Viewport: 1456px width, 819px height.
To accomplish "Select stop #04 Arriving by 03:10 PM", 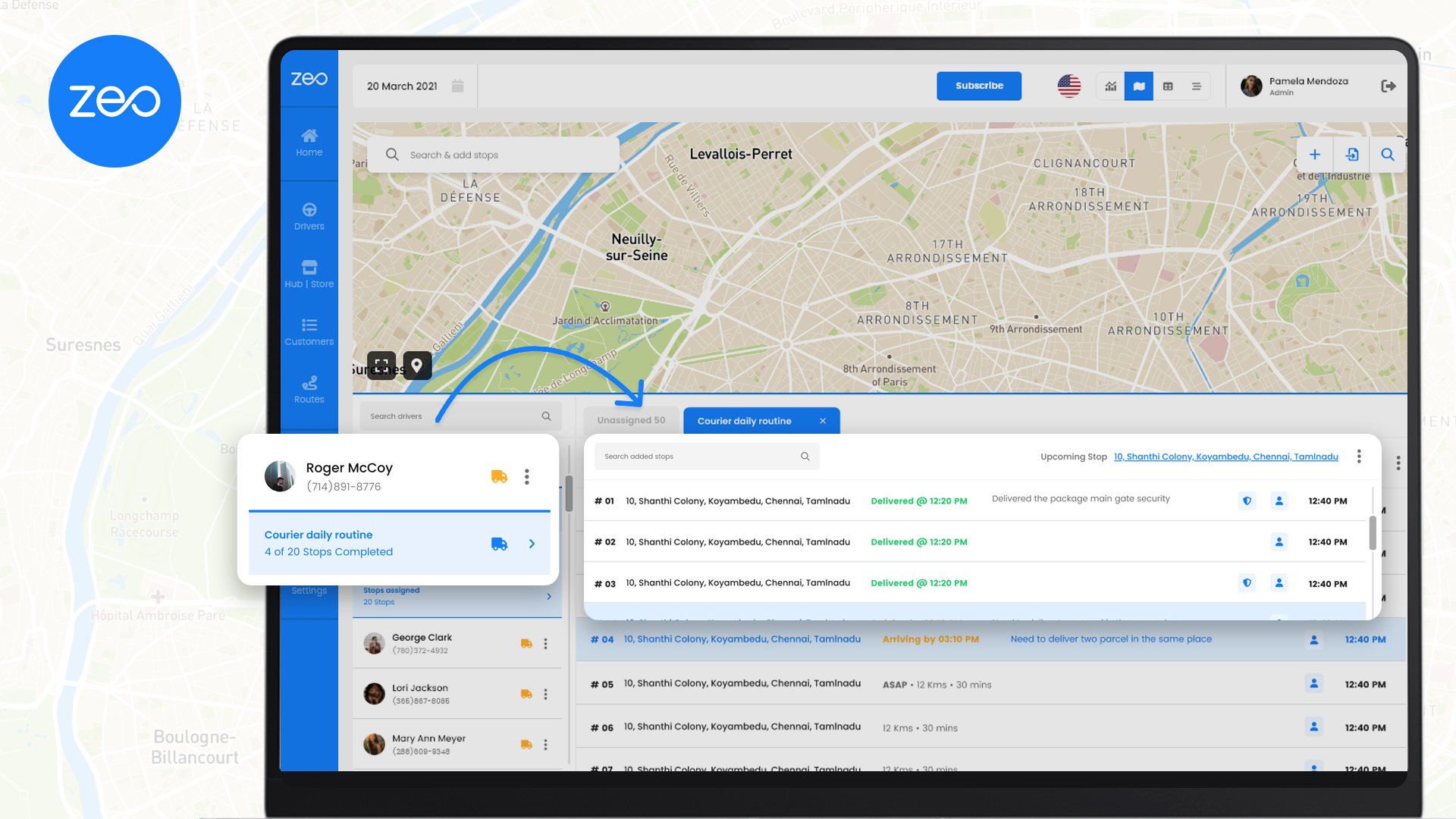I will 990,639.
